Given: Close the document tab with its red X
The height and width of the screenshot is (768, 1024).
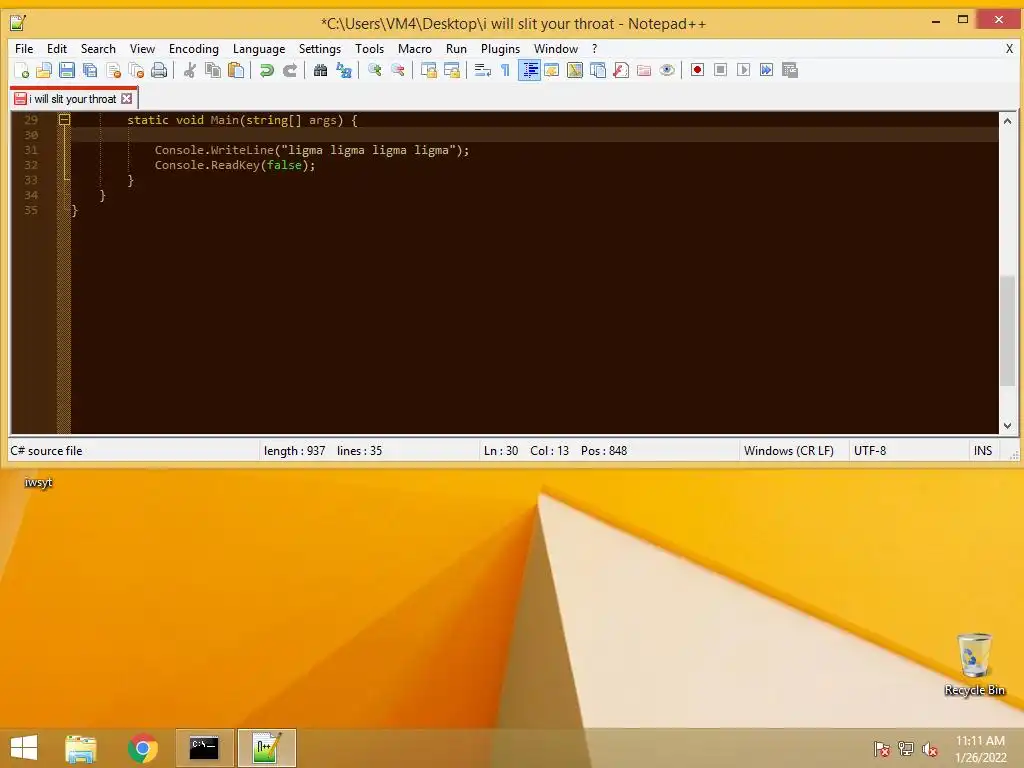Looking at the screenshot, I should click(127, 99).
